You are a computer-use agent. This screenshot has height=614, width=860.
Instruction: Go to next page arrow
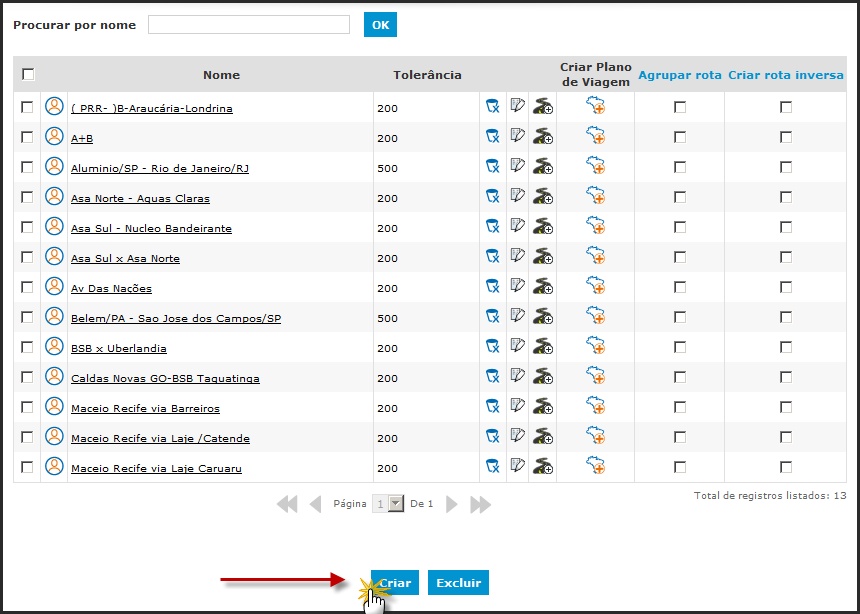[451, 504]
